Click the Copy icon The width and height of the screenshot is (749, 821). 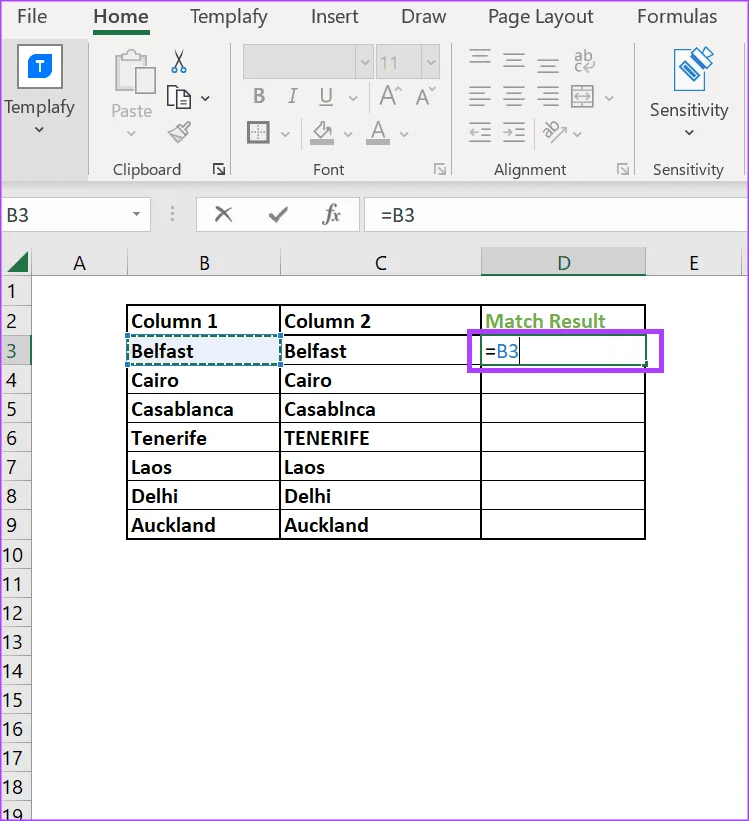[179, 97]
